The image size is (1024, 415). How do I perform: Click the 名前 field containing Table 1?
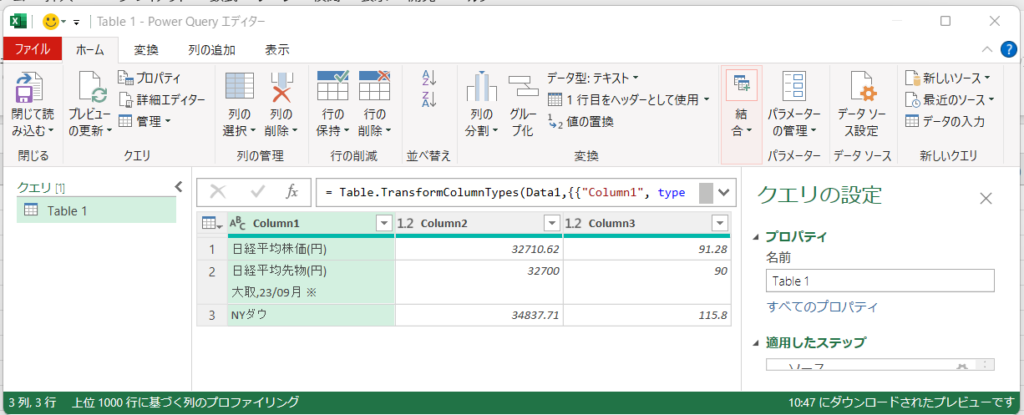pyautogui.click(x=880, y=281)
